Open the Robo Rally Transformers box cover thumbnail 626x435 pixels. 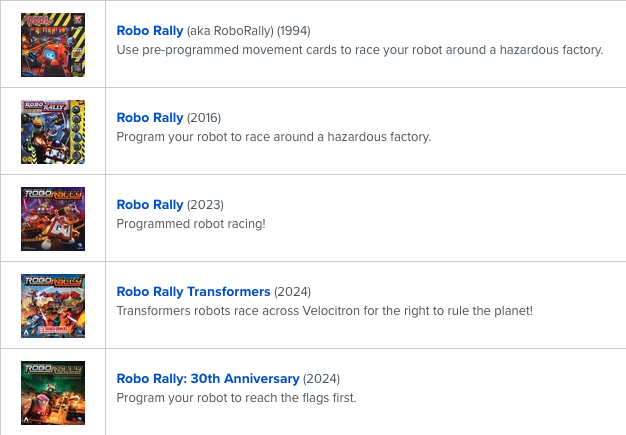pos(53,306)
